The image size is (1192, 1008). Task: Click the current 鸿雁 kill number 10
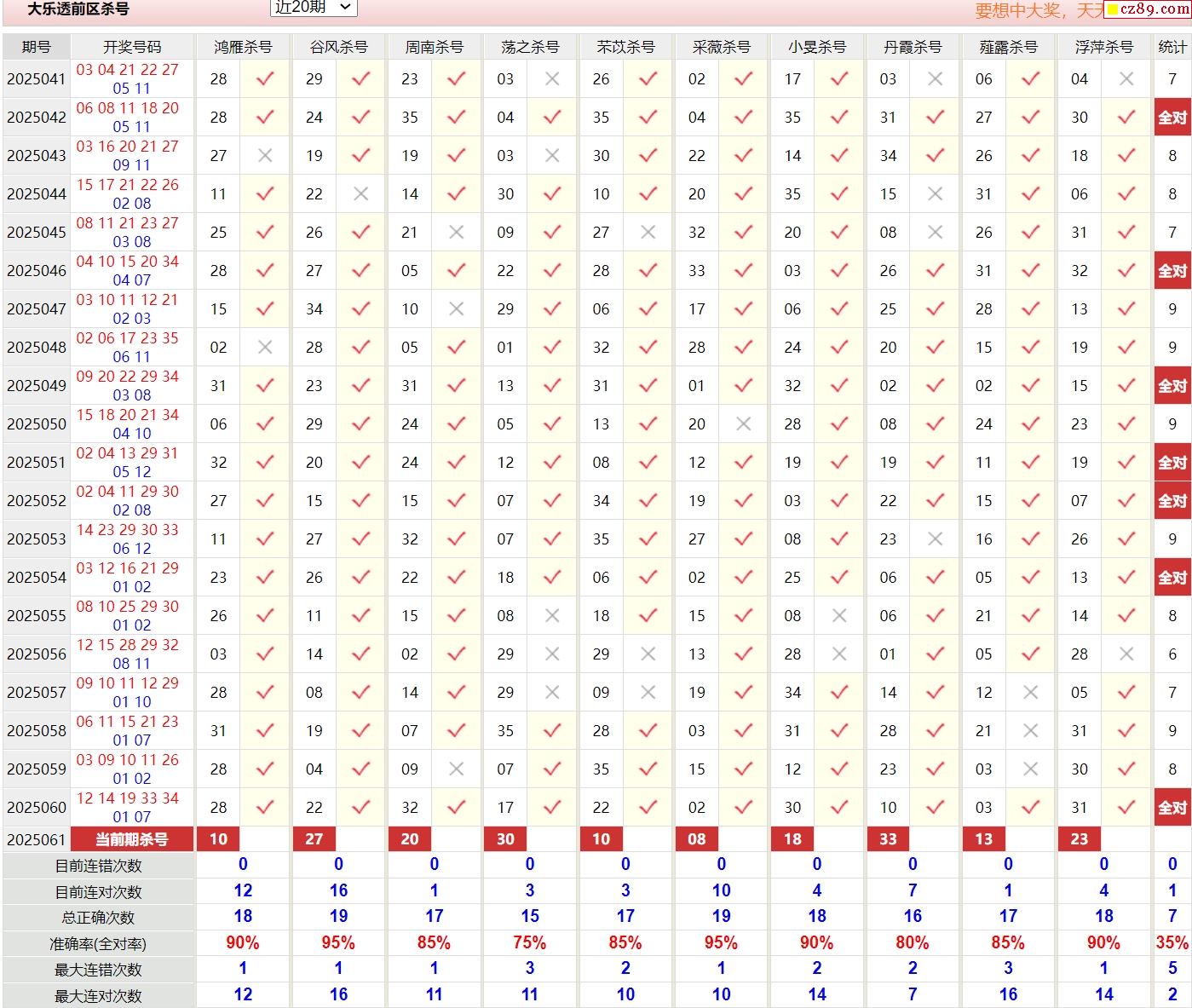[218, 839]
